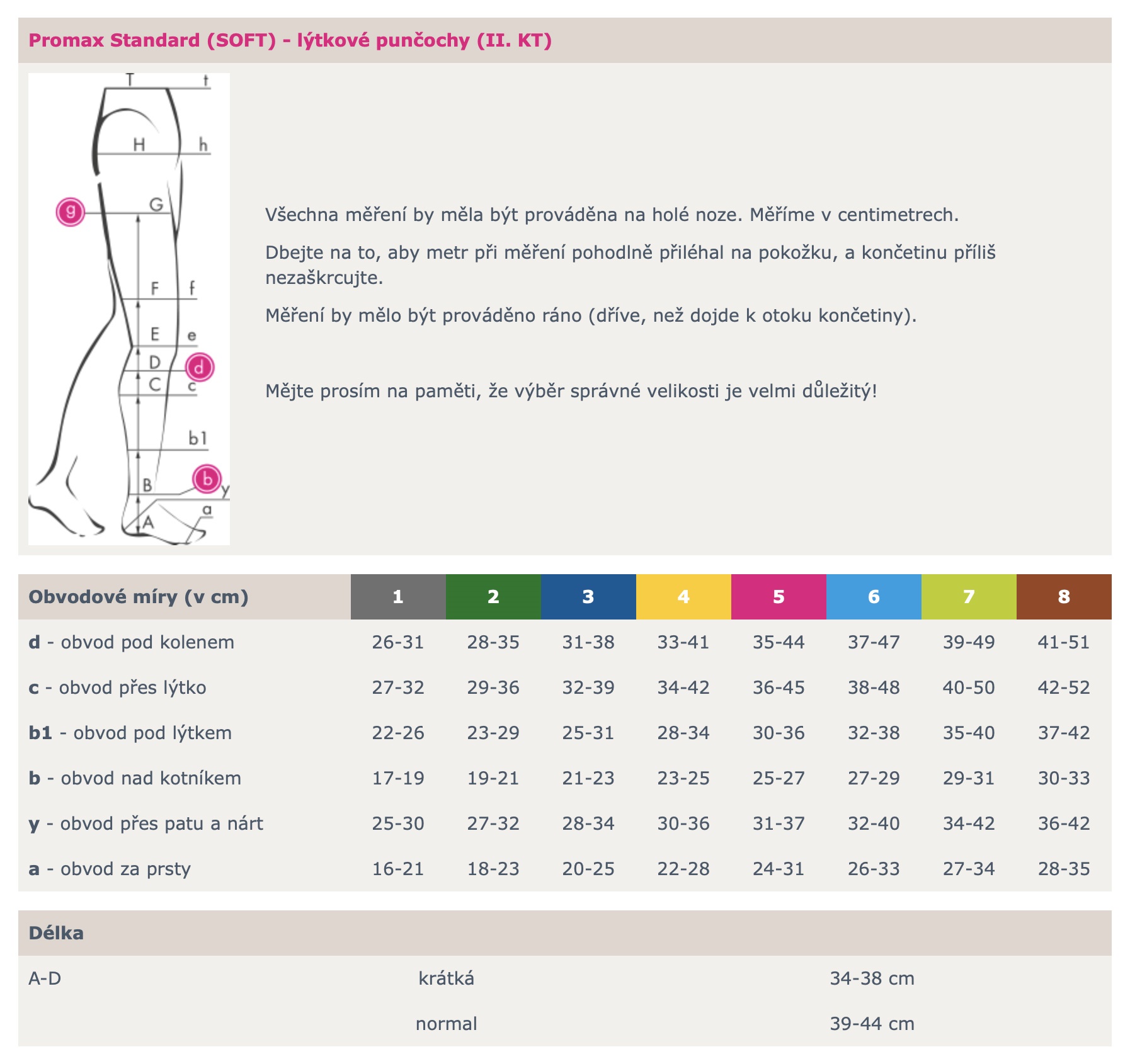Image resolution: width=1130 pixels, height=1064 pixels.
Task: Click cell '42-52' in the c row
Action: [x=1064, y=688]
